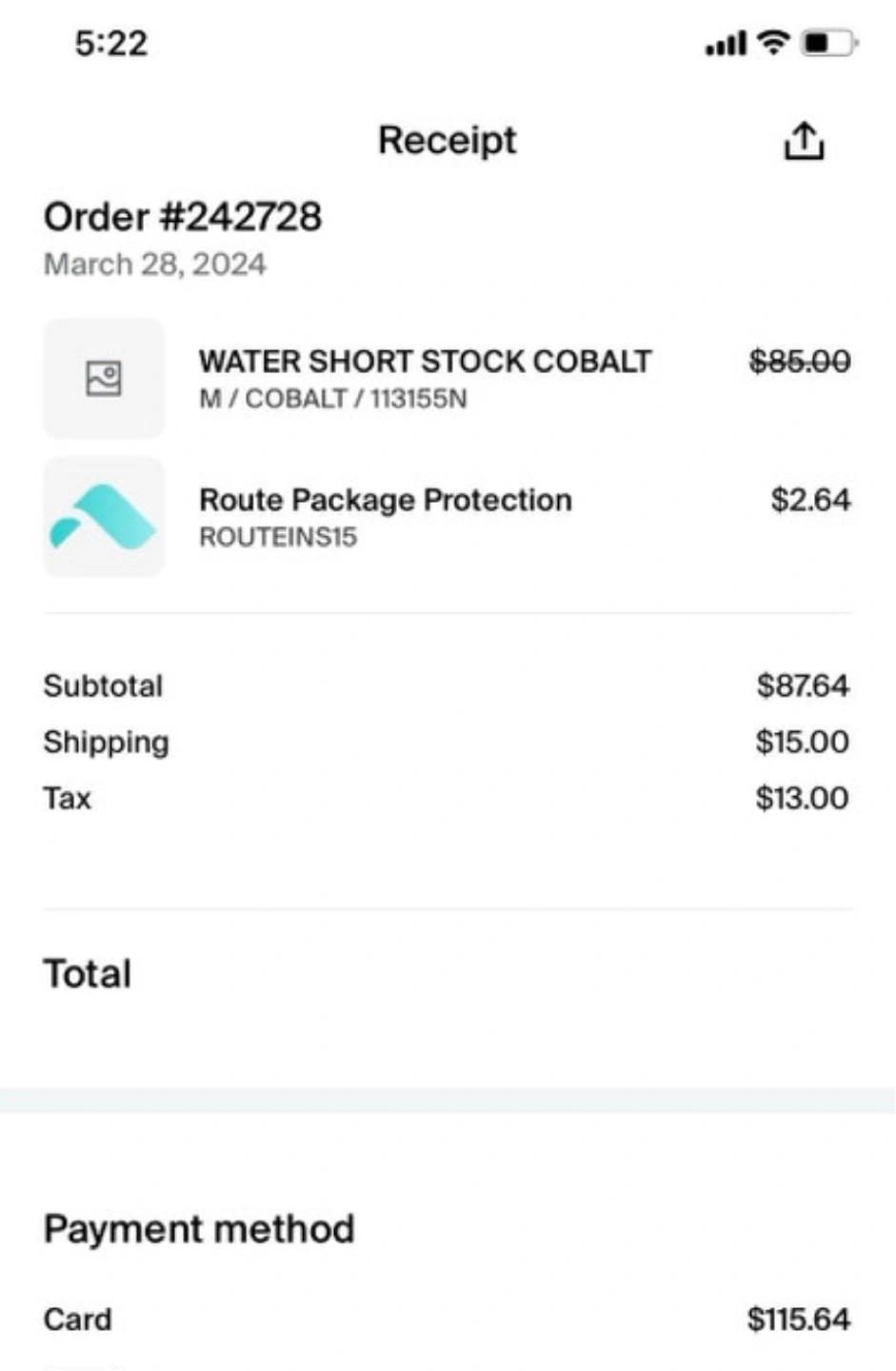The height and width of the screenshot is (1371, 896).
Task: Tap Order #242728 heading
Action: point(183,217)
